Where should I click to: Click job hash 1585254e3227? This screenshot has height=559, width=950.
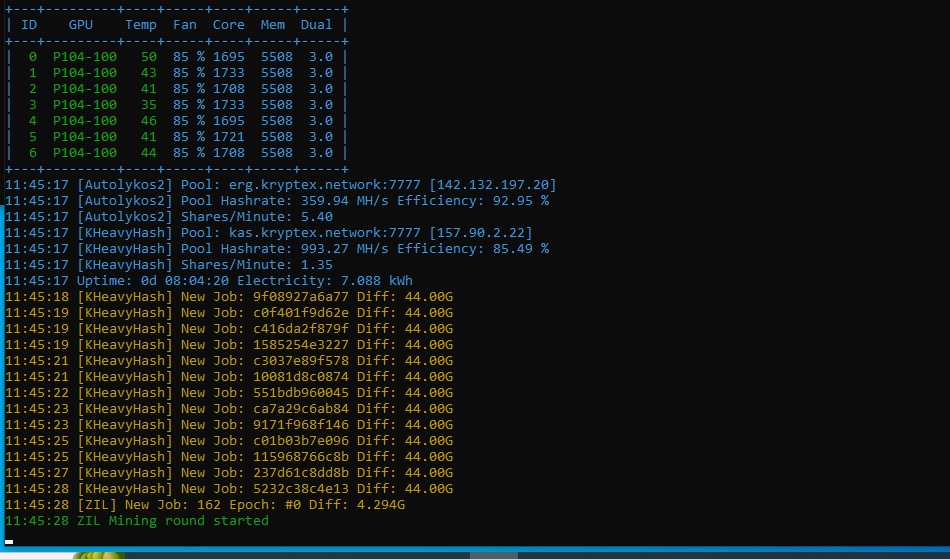301,345
